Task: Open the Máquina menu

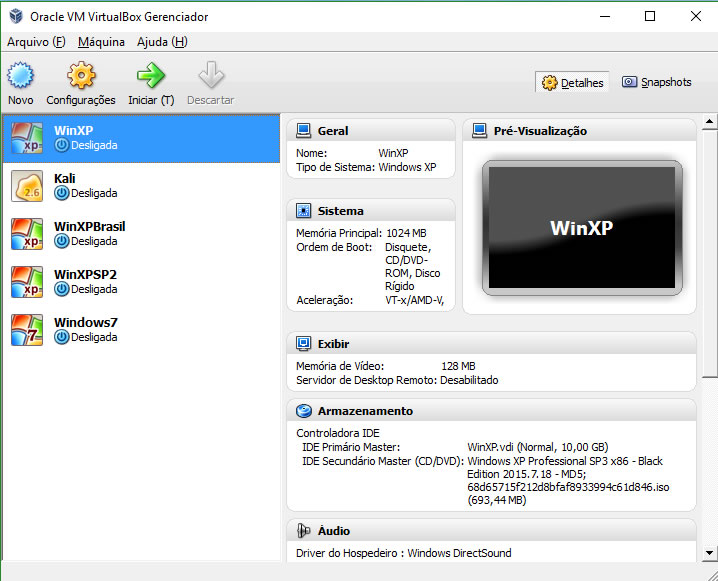Action: pyautogui.click(x=101, y=42)
